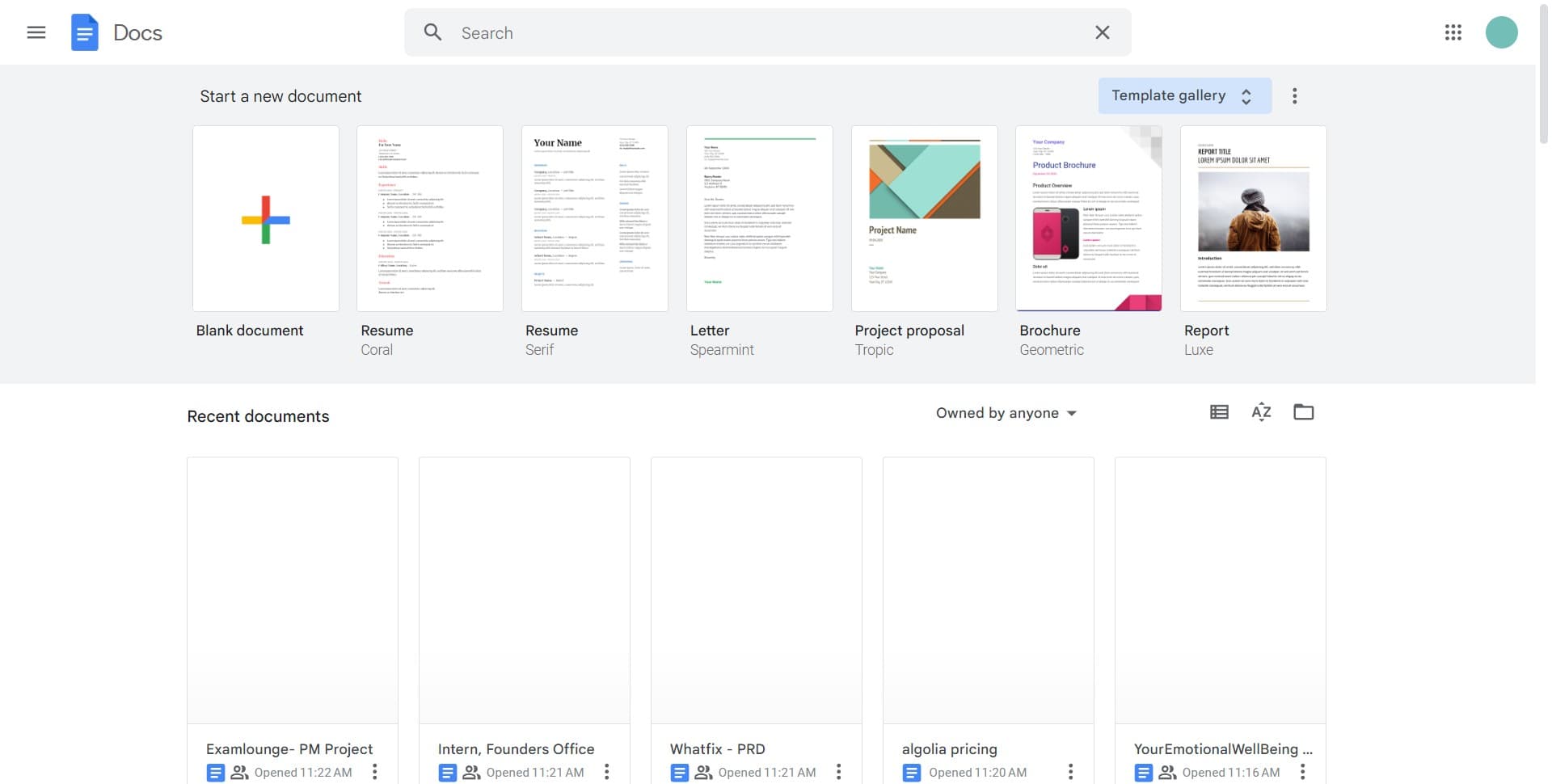
Task: Open options menu for Examlounge- PM Project
Action: [x=375, y=772]
